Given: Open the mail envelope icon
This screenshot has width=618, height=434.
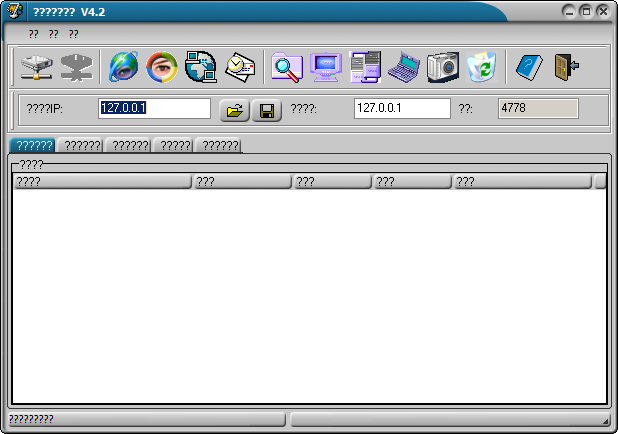Looking at the screenshot, I should tap(240, 67).
